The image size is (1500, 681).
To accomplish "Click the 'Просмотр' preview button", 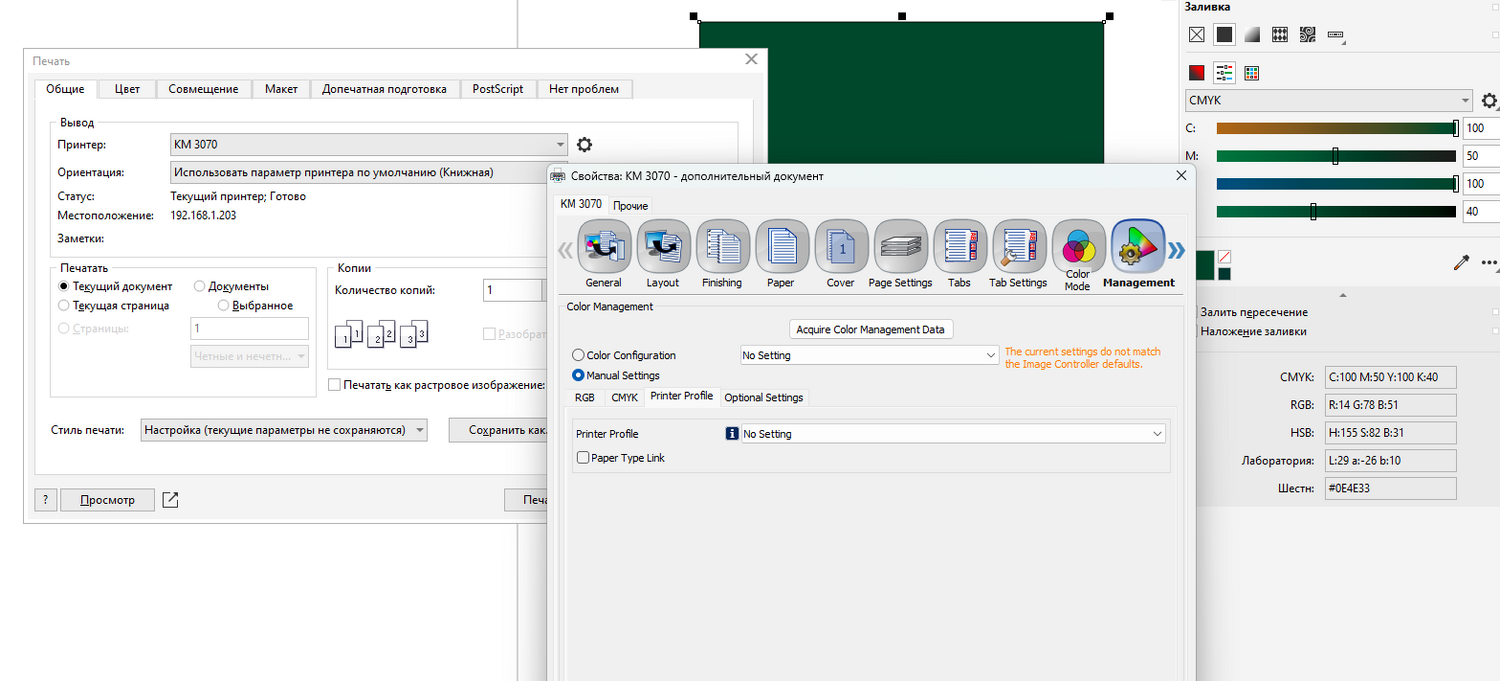I will click(x=107, y=500).
